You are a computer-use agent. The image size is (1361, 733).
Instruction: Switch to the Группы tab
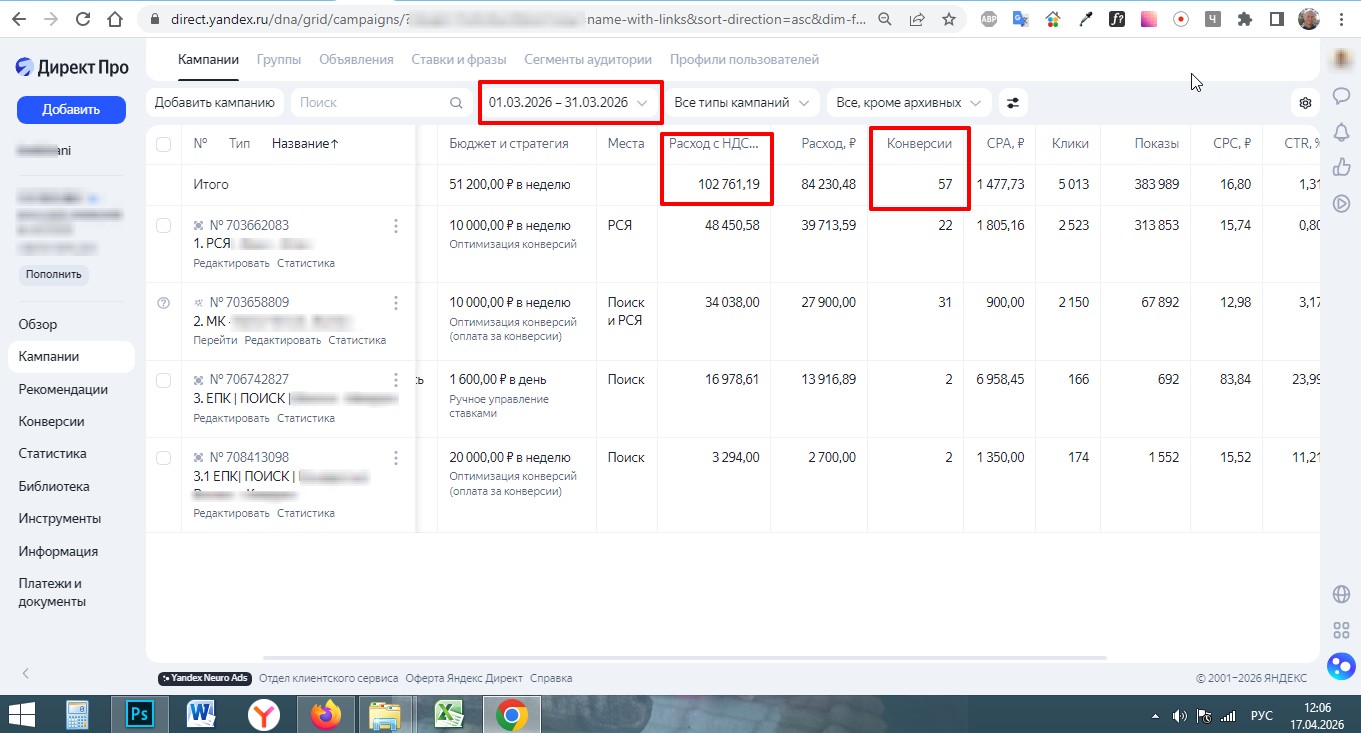point(279,60)
